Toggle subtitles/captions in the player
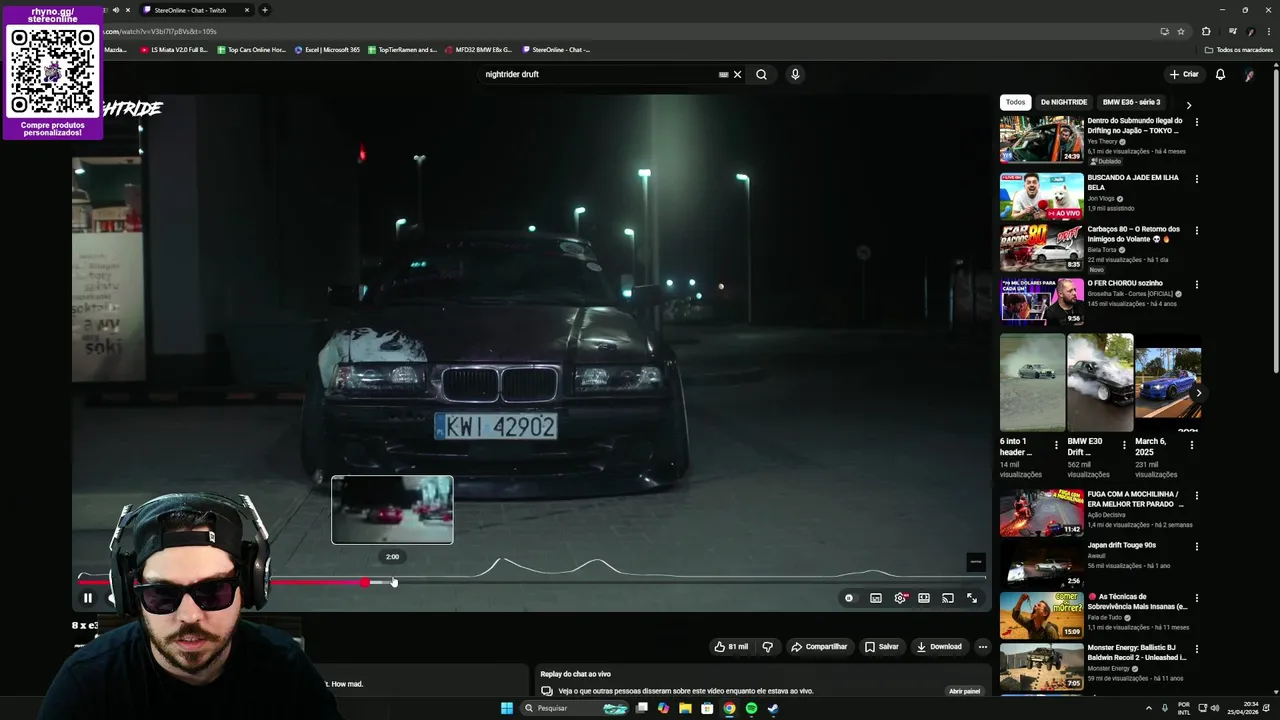The image size is (1280, 720). click(876, 598)
